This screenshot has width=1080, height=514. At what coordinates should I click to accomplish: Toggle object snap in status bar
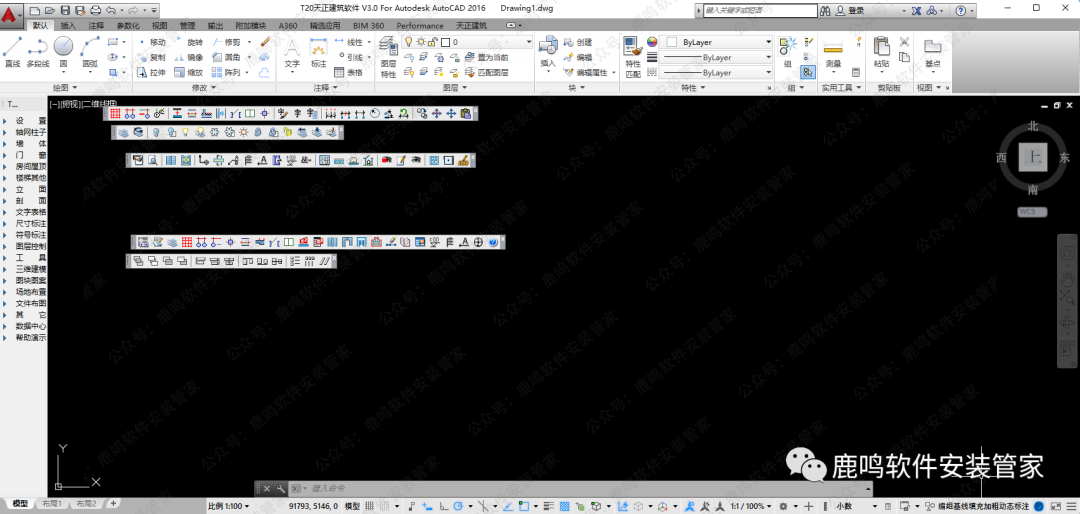pos(523,506)
